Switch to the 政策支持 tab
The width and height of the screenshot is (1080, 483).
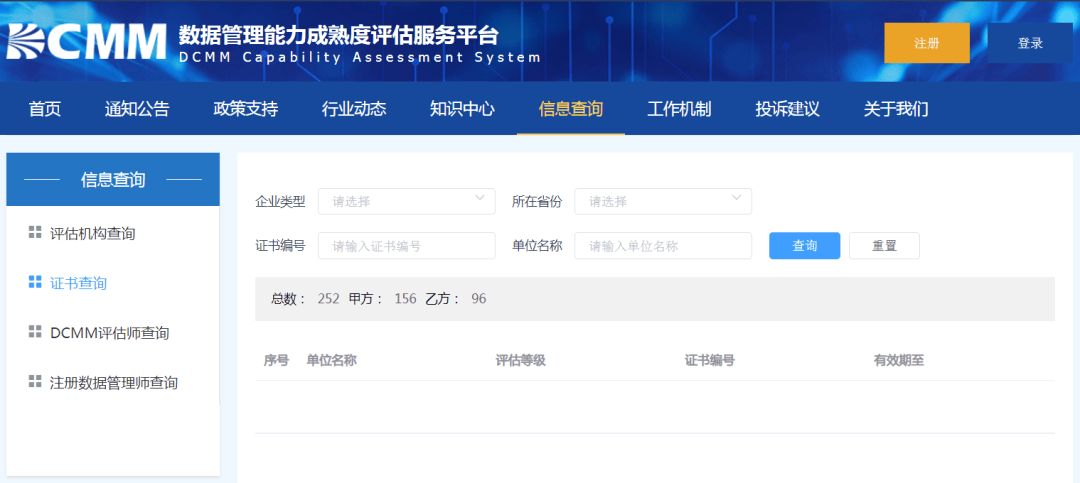[x=246, y=109]
